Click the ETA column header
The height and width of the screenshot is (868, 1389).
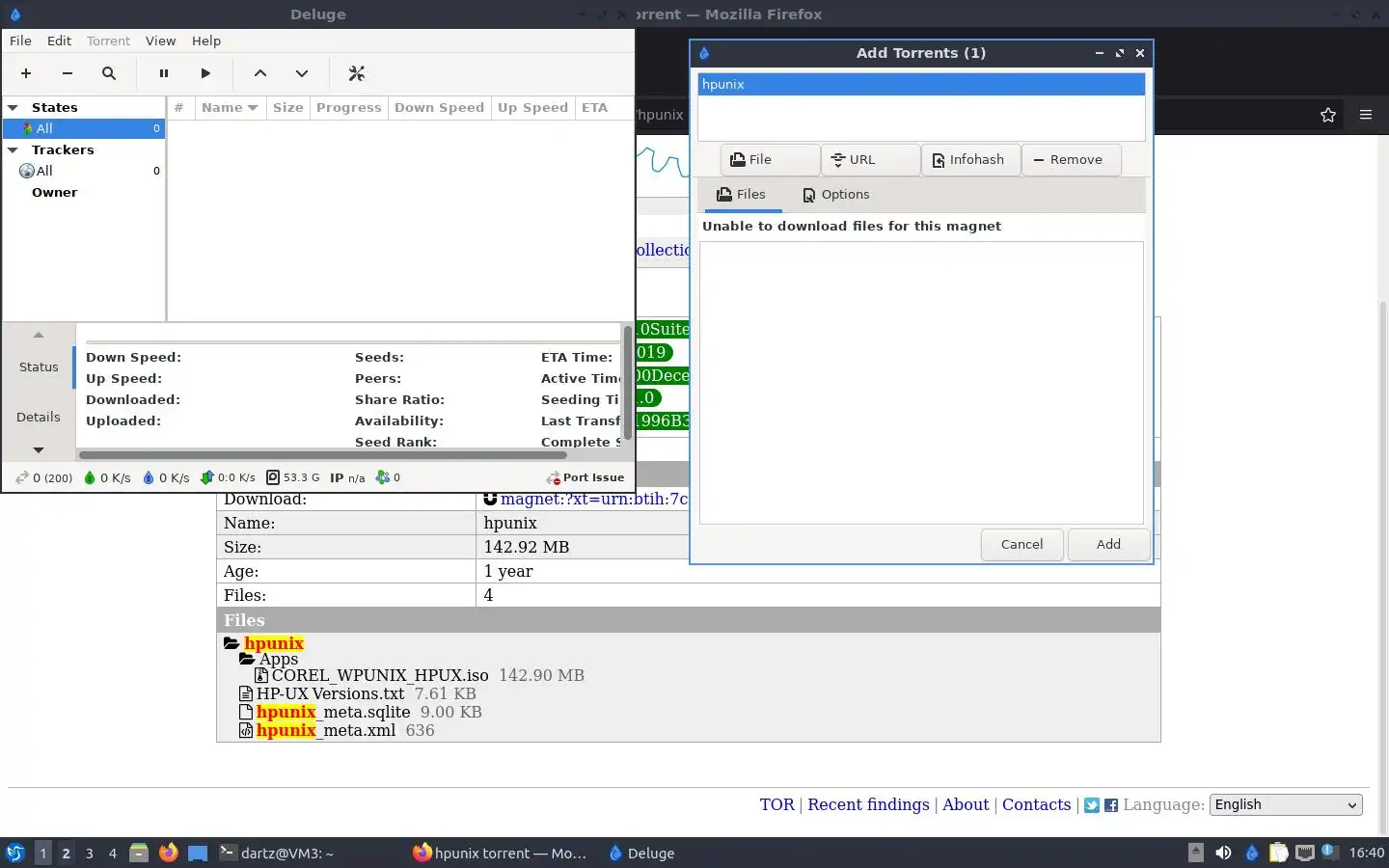595,108
